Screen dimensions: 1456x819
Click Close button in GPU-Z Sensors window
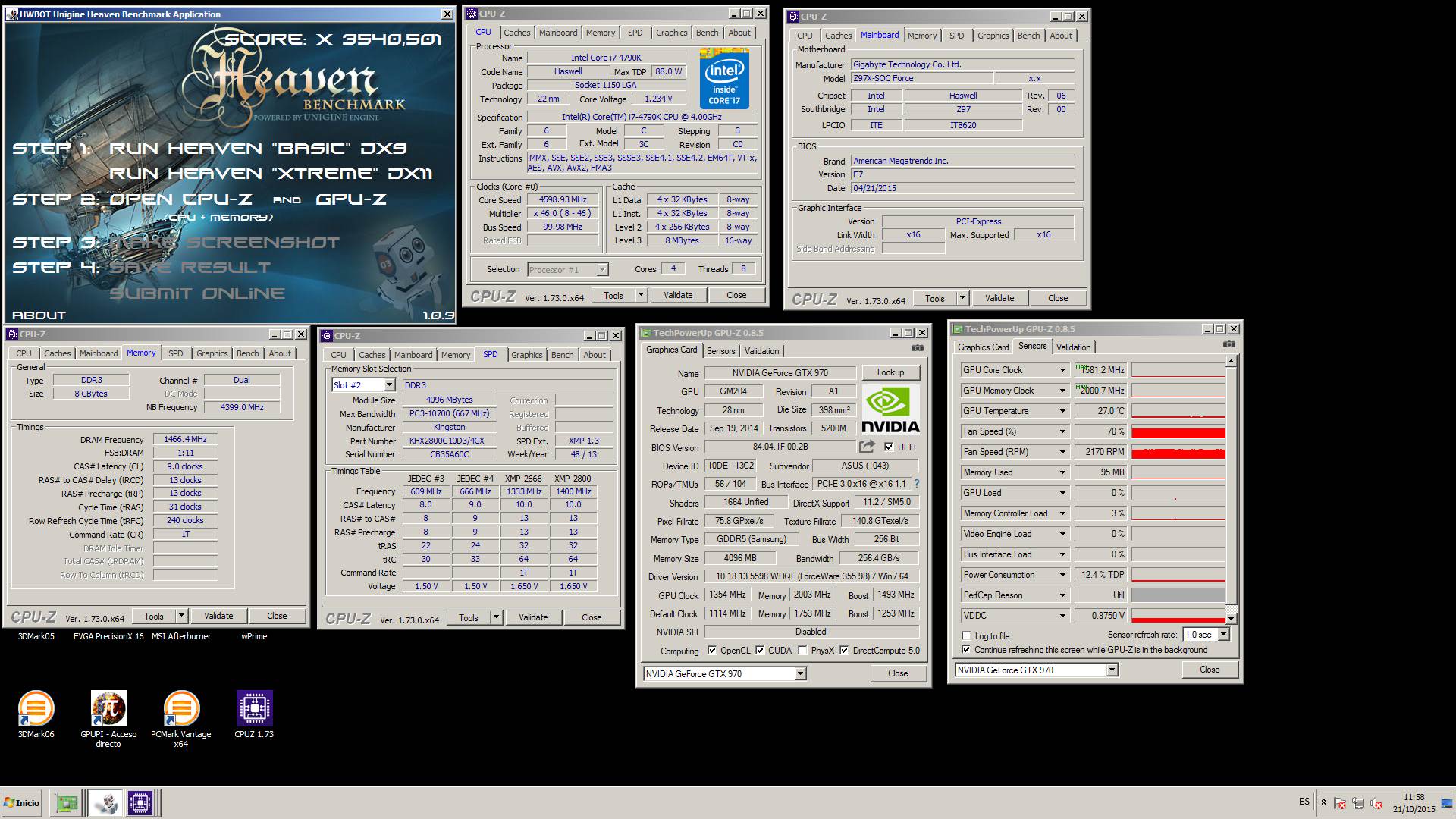1210,670
